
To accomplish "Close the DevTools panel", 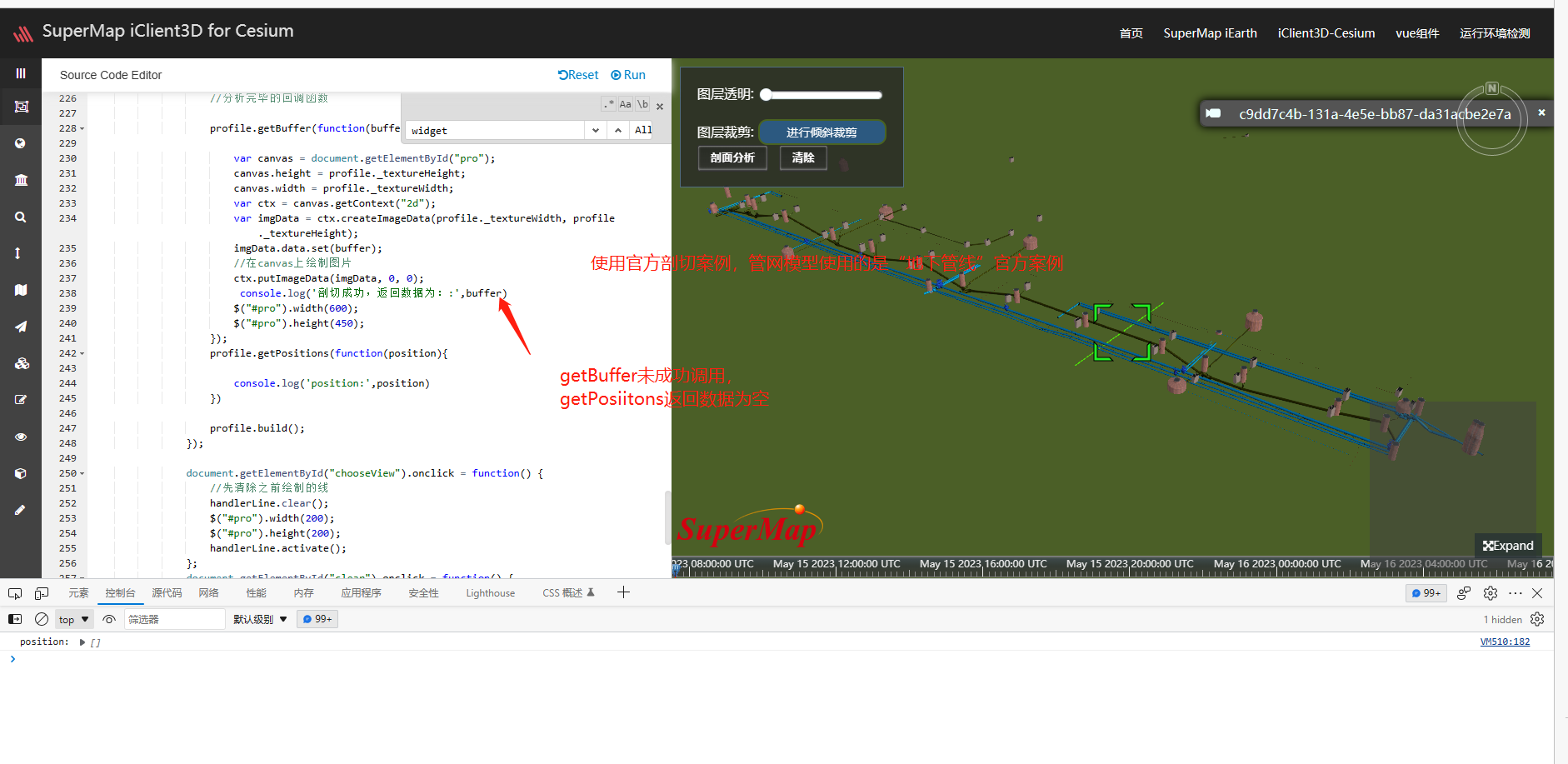I will pyautogui.click(x=1537, y=593).
